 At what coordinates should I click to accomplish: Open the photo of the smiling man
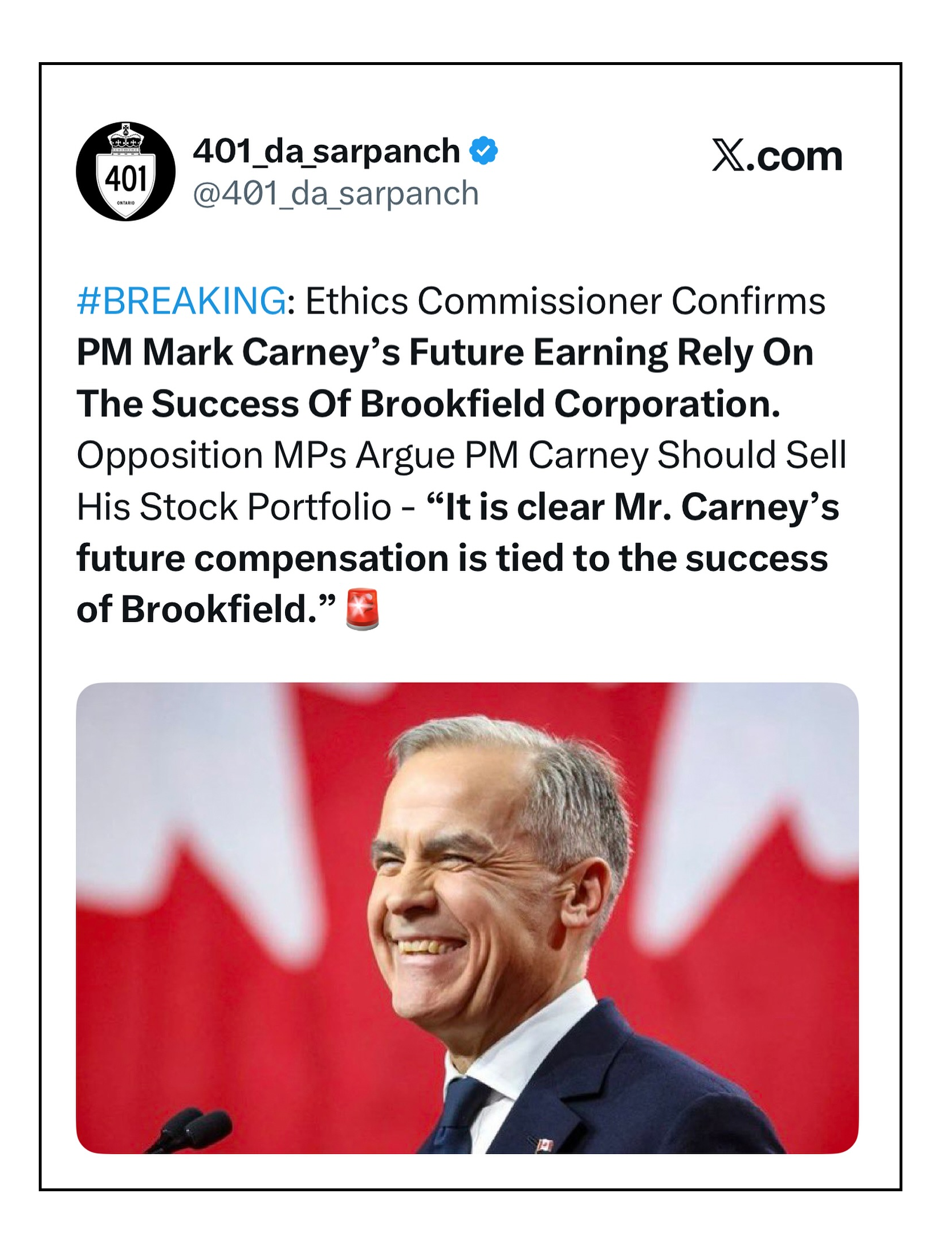pos(466,918)
